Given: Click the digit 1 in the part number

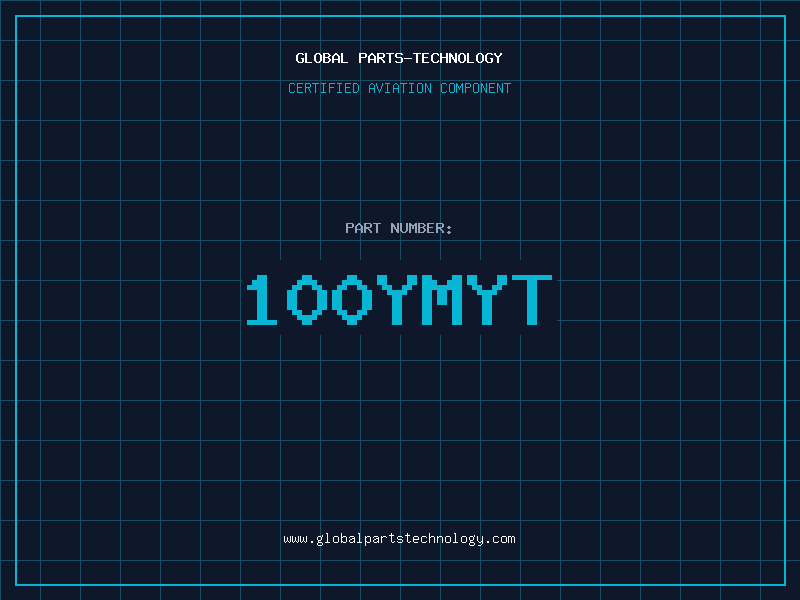Looking at the screenshot, I should click(x=262, y=300).
